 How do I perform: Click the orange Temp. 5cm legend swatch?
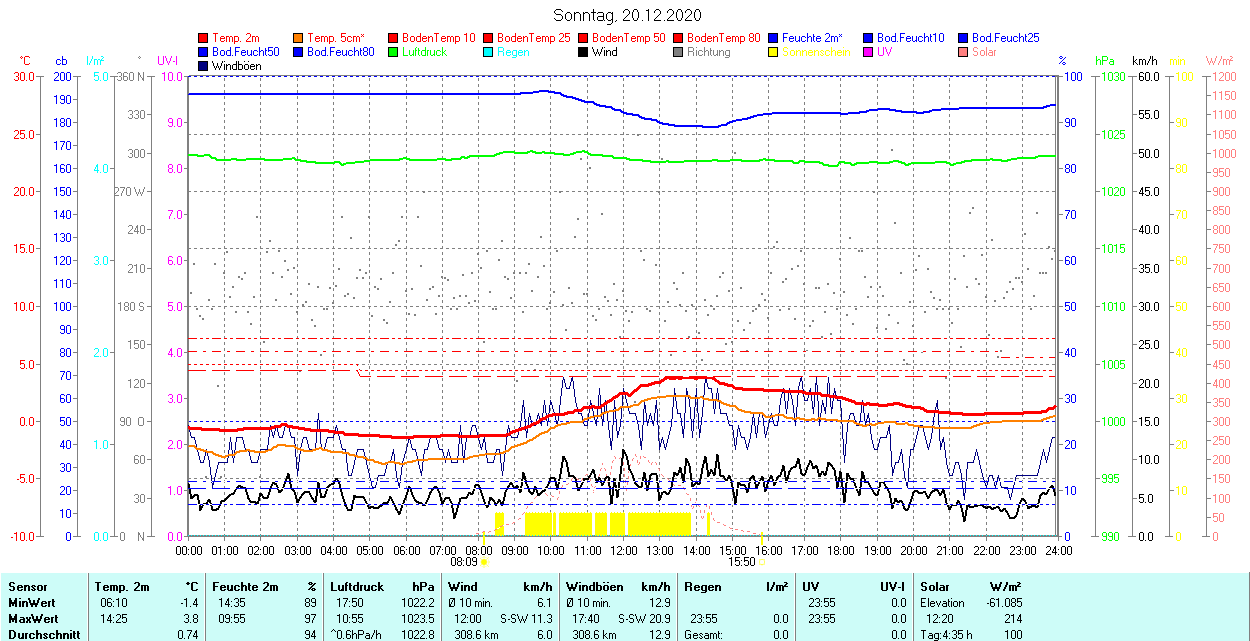point(299,38)
